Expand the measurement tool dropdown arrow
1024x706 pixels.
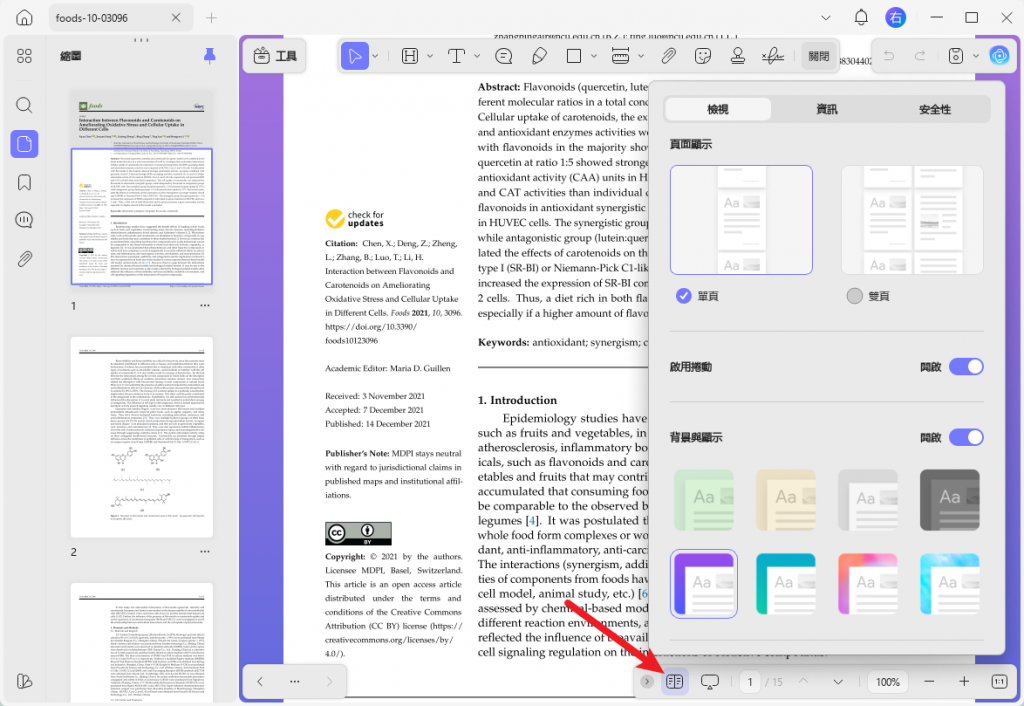tap(641, 56)
